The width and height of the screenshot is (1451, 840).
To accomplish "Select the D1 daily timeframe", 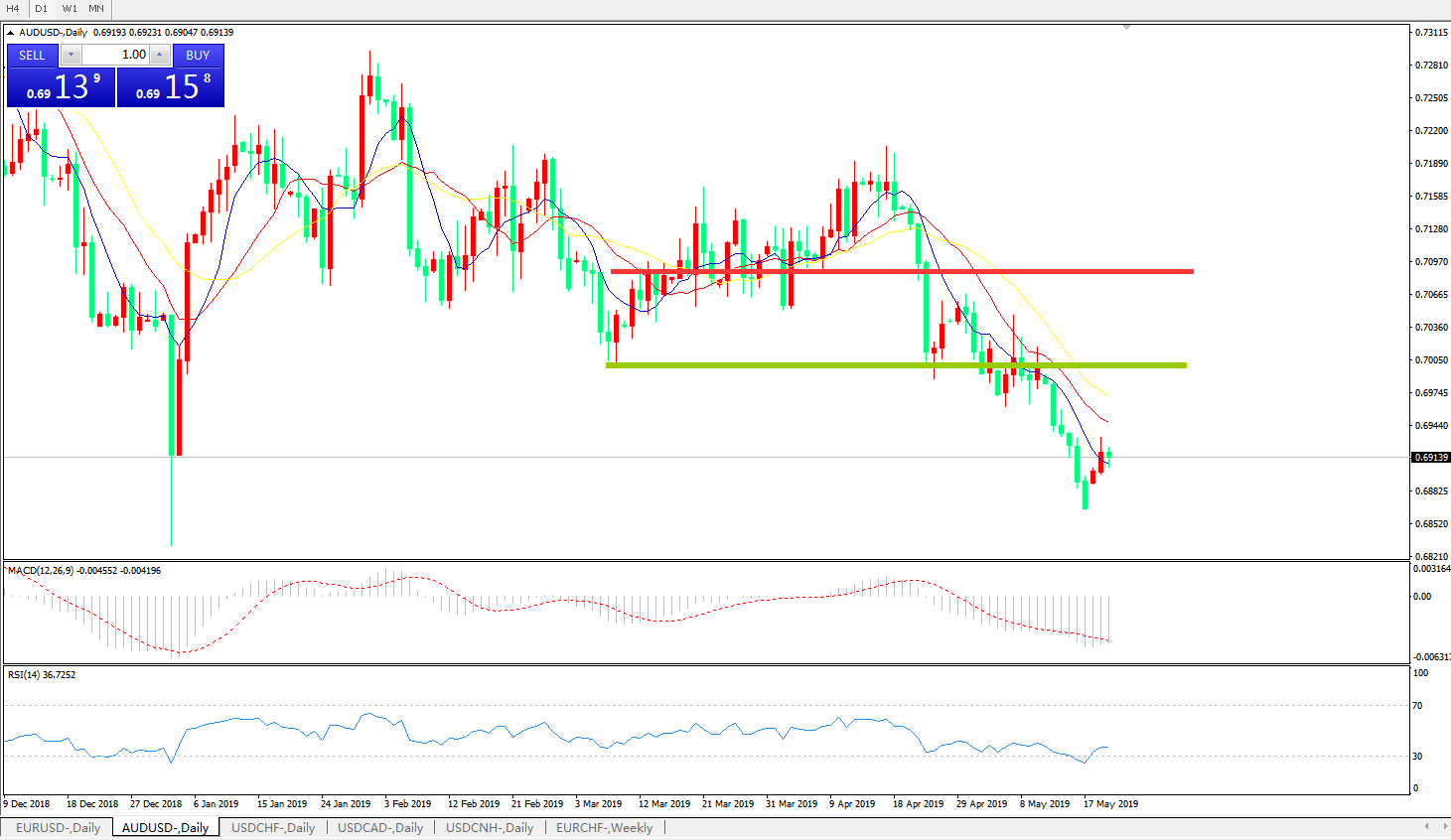I will point(41,8).
